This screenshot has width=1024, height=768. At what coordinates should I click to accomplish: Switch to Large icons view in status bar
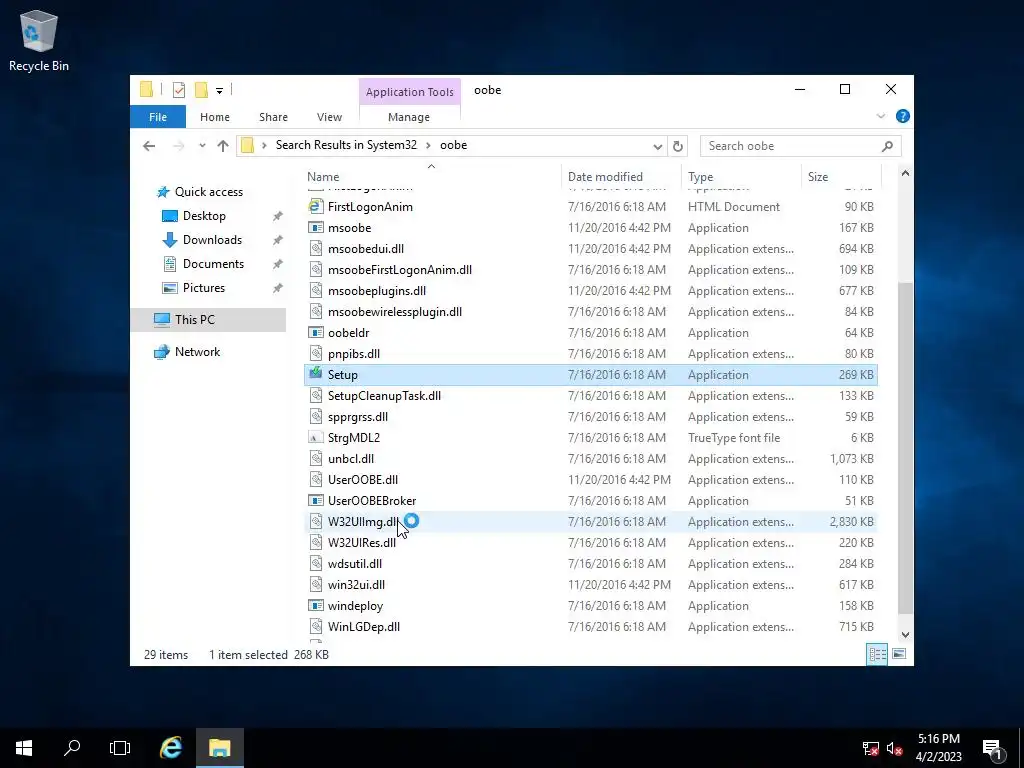899,654
